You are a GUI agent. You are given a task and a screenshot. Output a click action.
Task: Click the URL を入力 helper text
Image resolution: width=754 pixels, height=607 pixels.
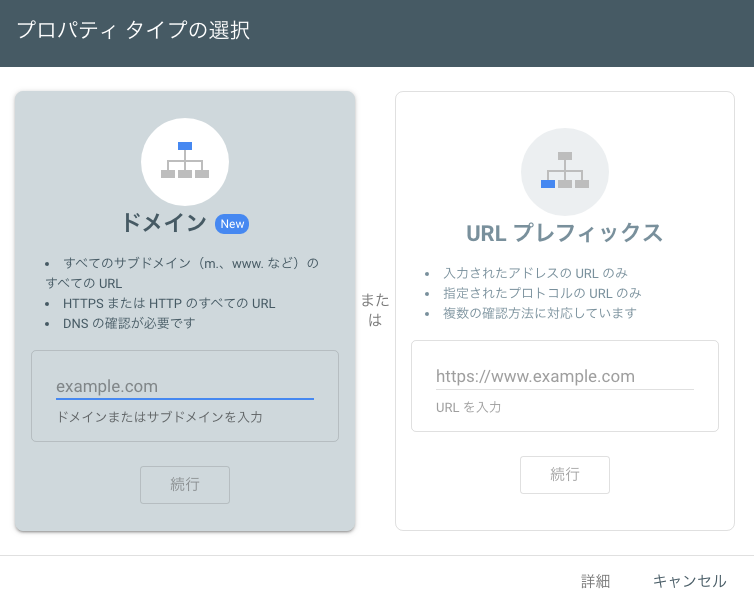(x=468, y=407)
